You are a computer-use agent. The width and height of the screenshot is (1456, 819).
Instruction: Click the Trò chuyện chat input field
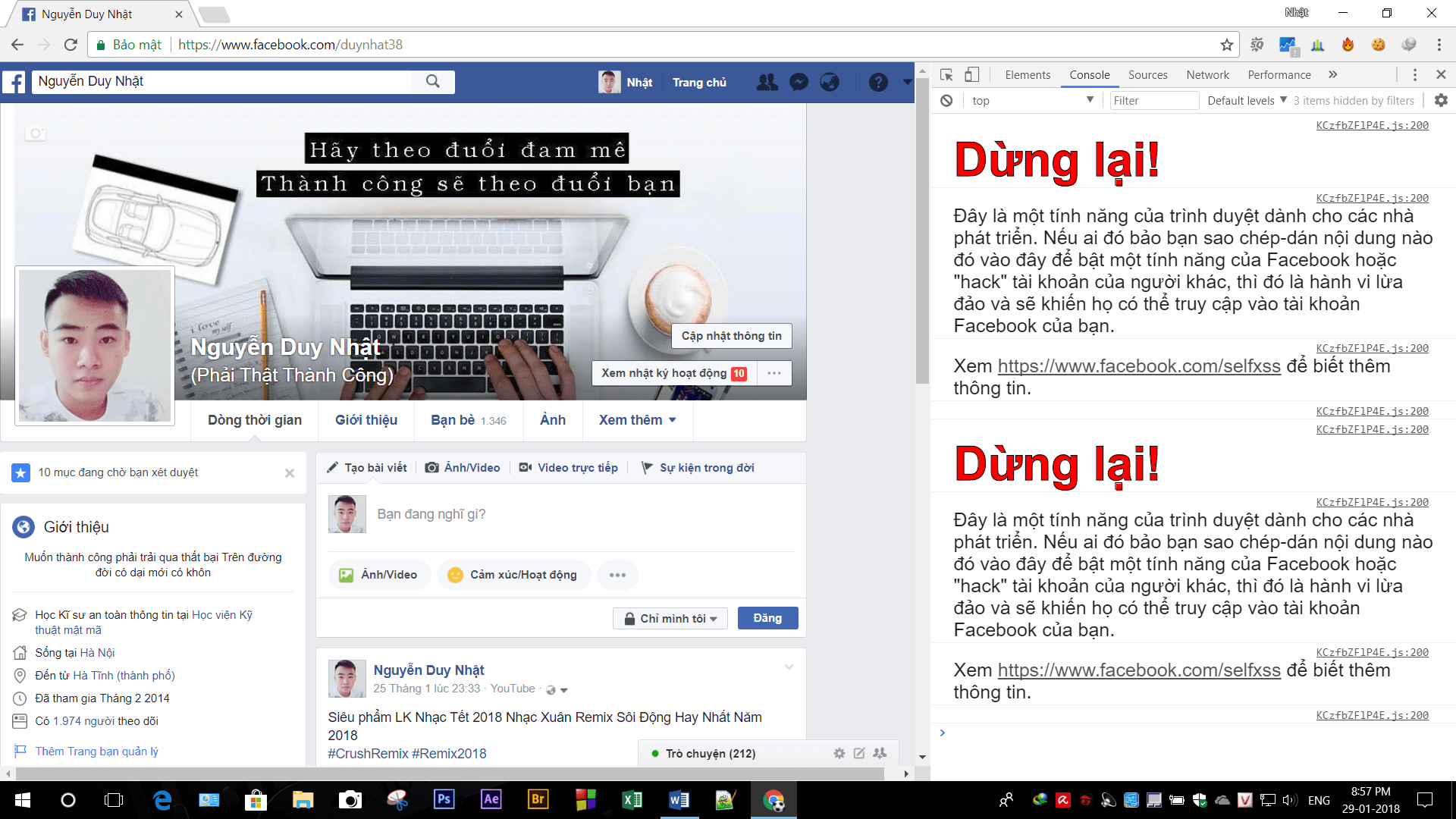711,753
